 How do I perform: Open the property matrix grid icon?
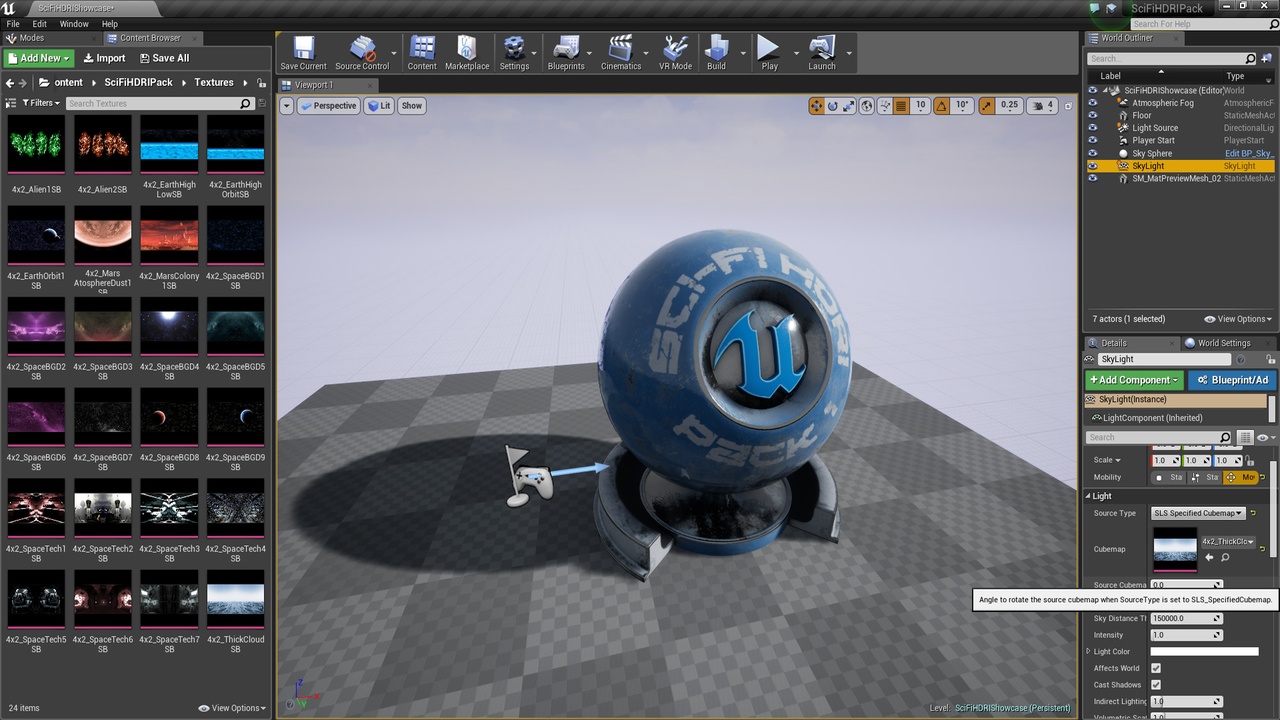tap(1245, 437)
